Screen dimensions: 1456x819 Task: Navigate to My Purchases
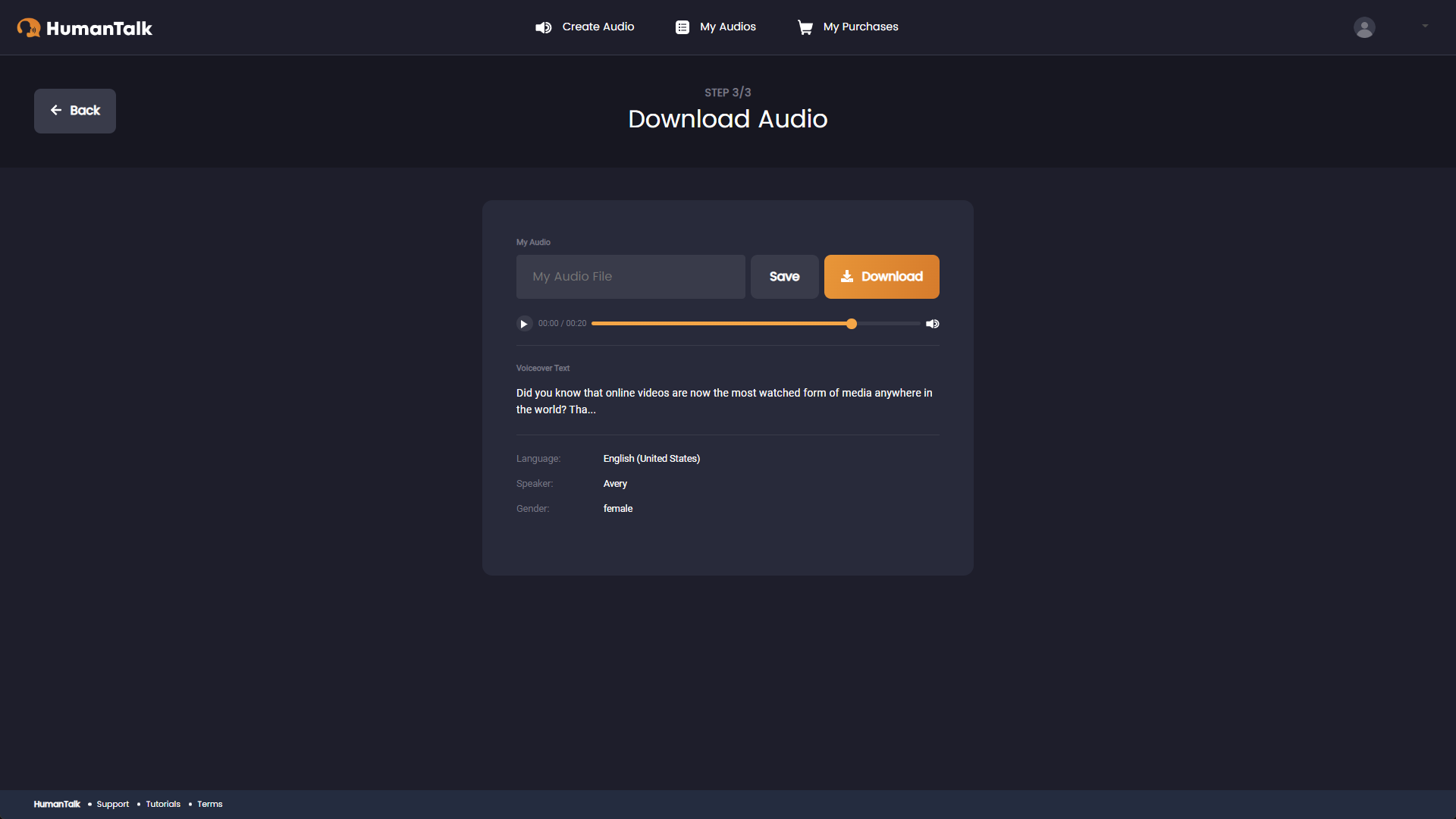tap(860, 27)
